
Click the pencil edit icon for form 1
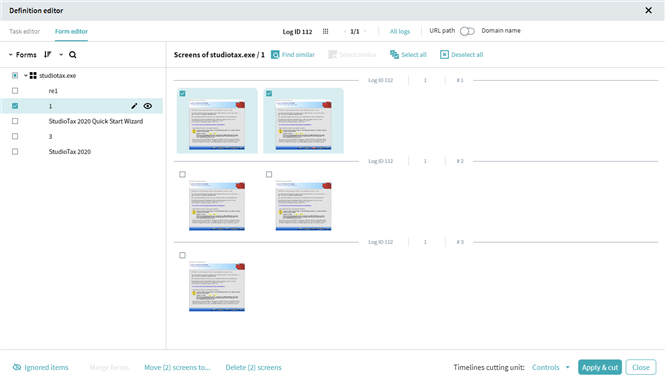134,106
